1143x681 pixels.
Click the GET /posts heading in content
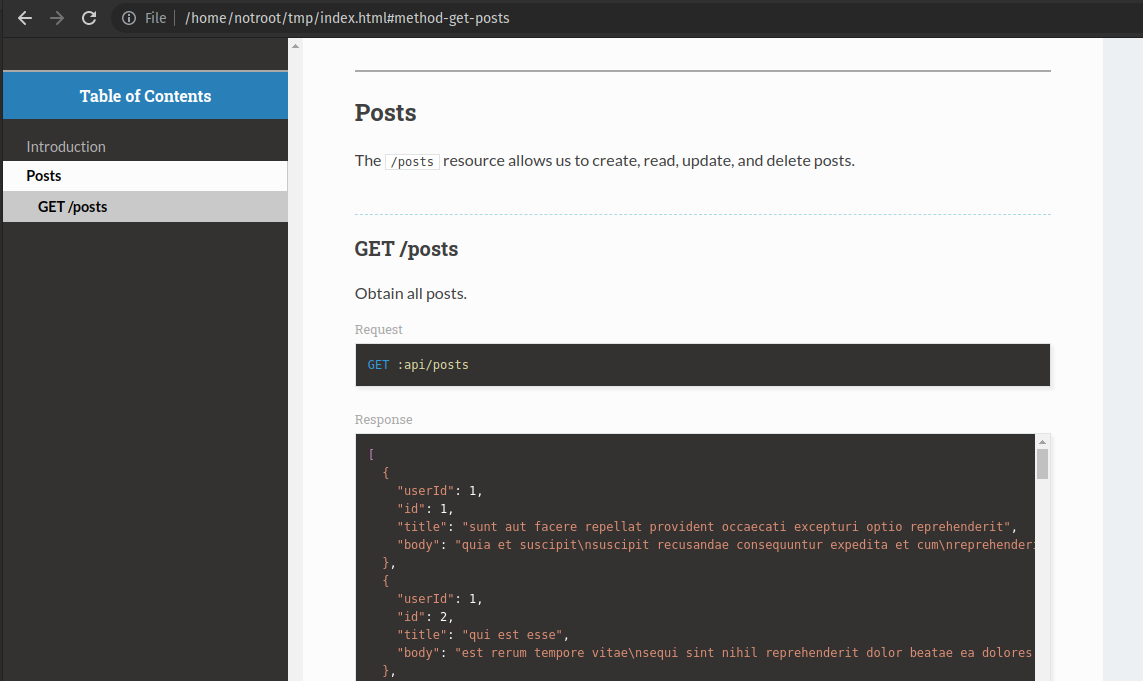coord(406,249)
